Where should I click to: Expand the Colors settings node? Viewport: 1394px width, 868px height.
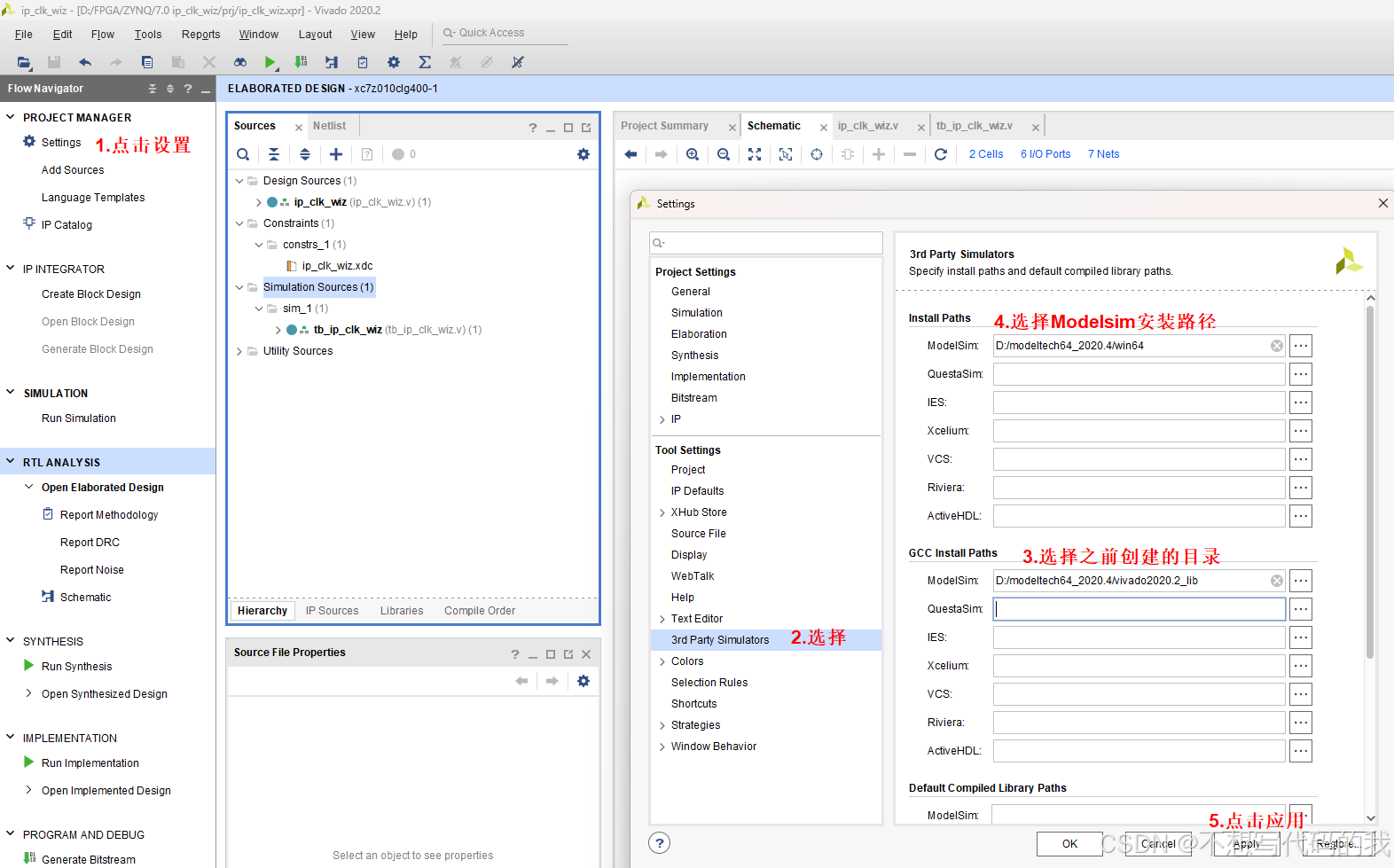coord(662,661)
